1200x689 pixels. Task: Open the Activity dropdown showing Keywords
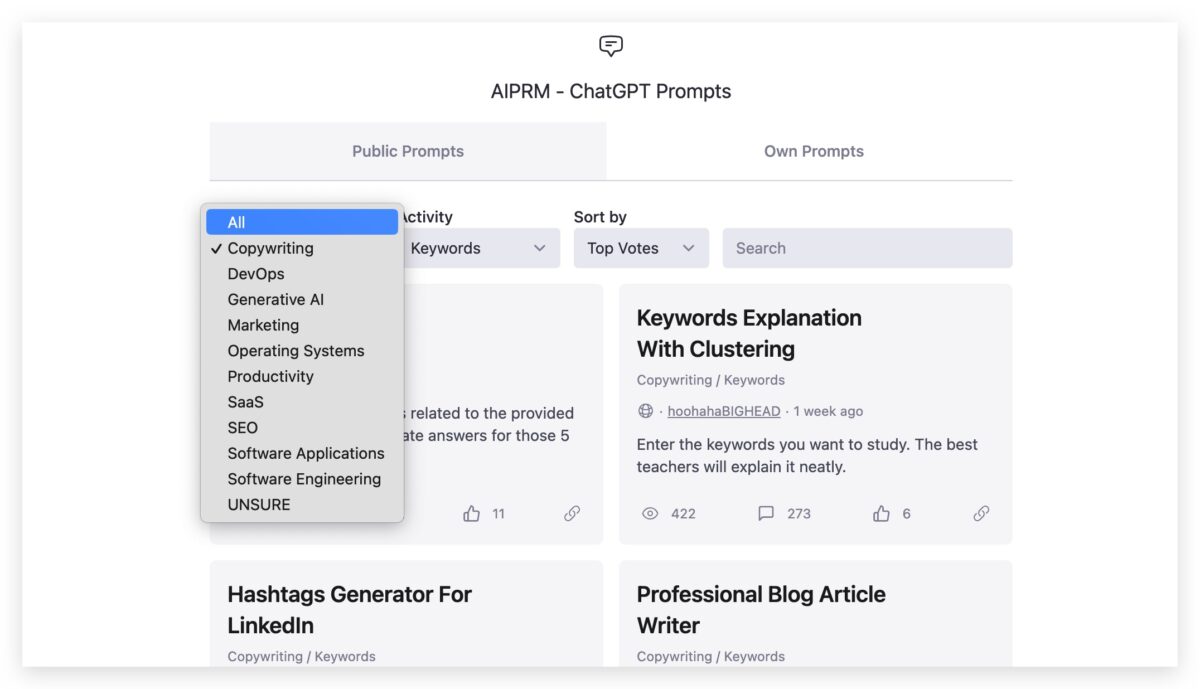click(x=480, y=248)
